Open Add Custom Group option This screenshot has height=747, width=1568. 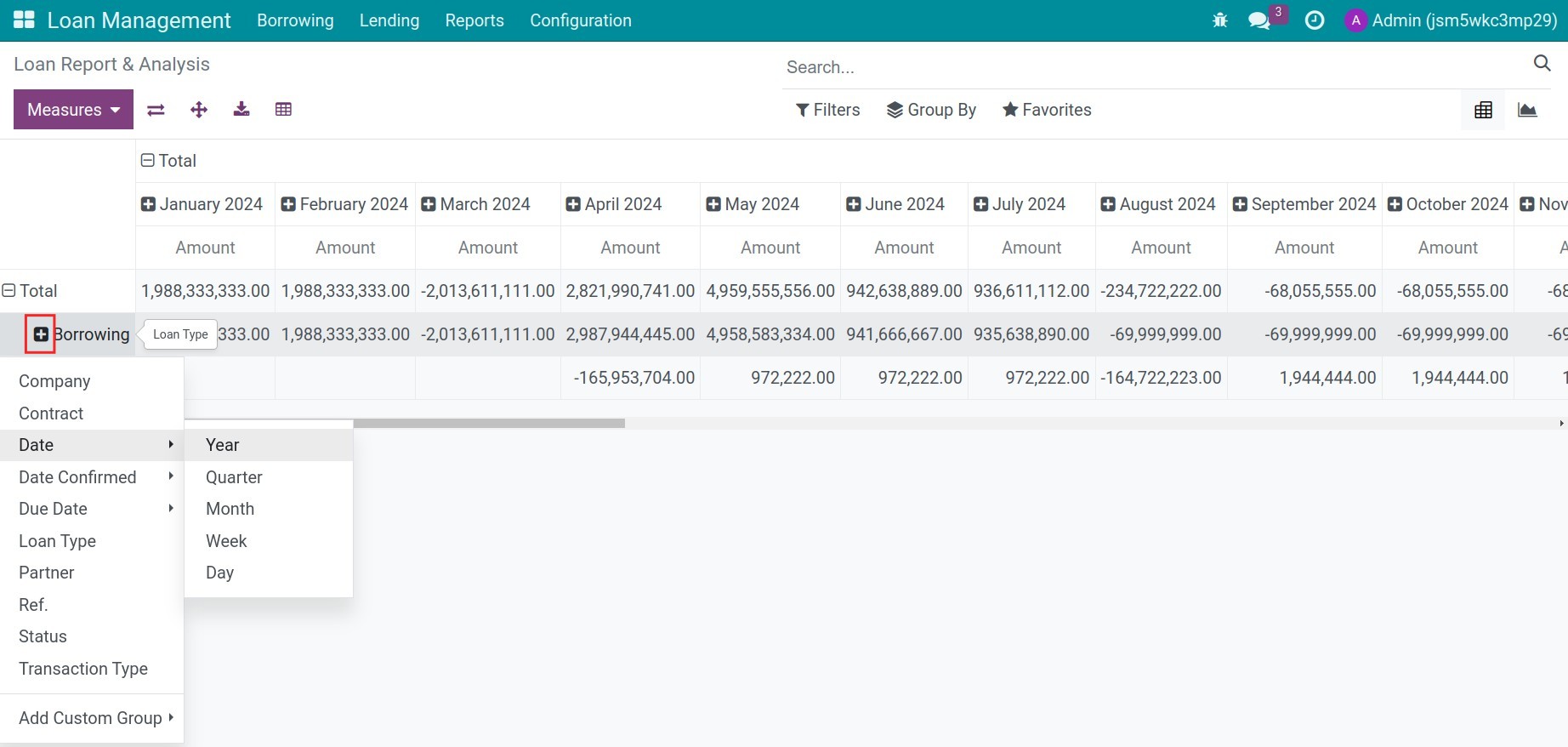click(92, 718)
